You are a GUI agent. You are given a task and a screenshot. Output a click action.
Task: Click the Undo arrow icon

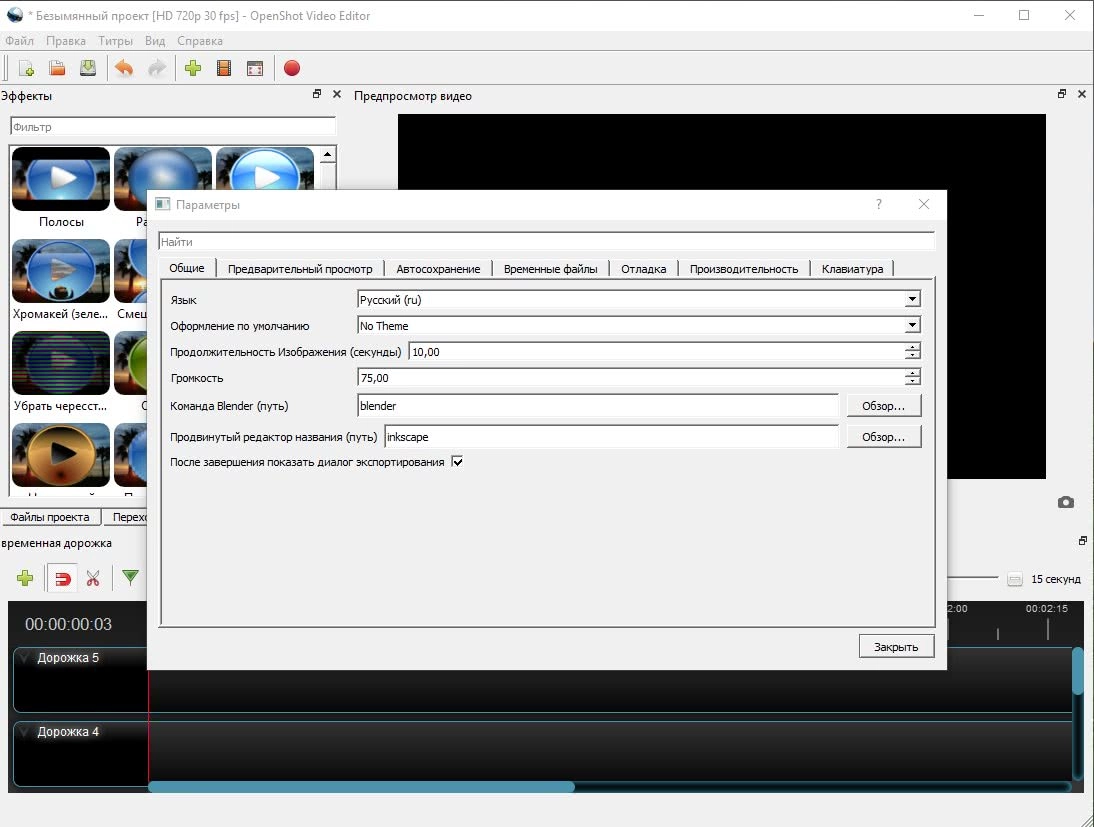click(124, 68)
